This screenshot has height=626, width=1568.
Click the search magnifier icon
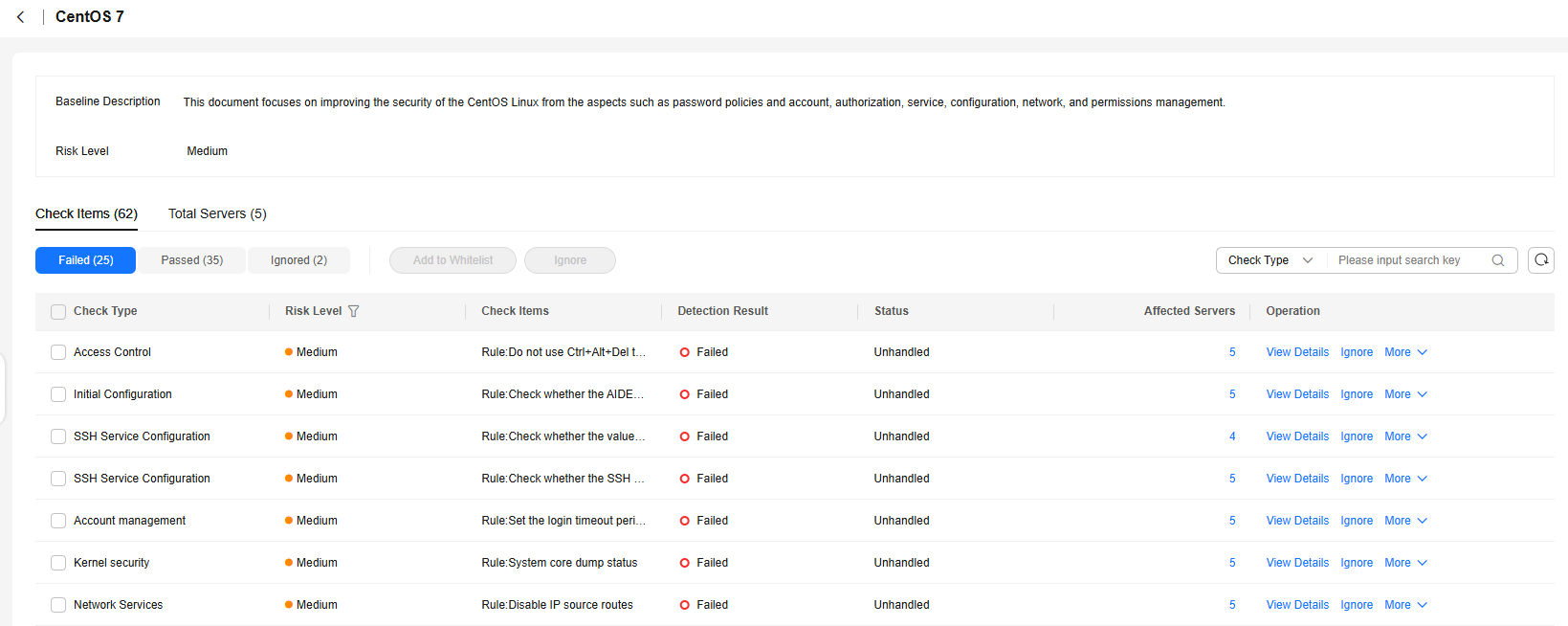click(x=1498, y=260)
